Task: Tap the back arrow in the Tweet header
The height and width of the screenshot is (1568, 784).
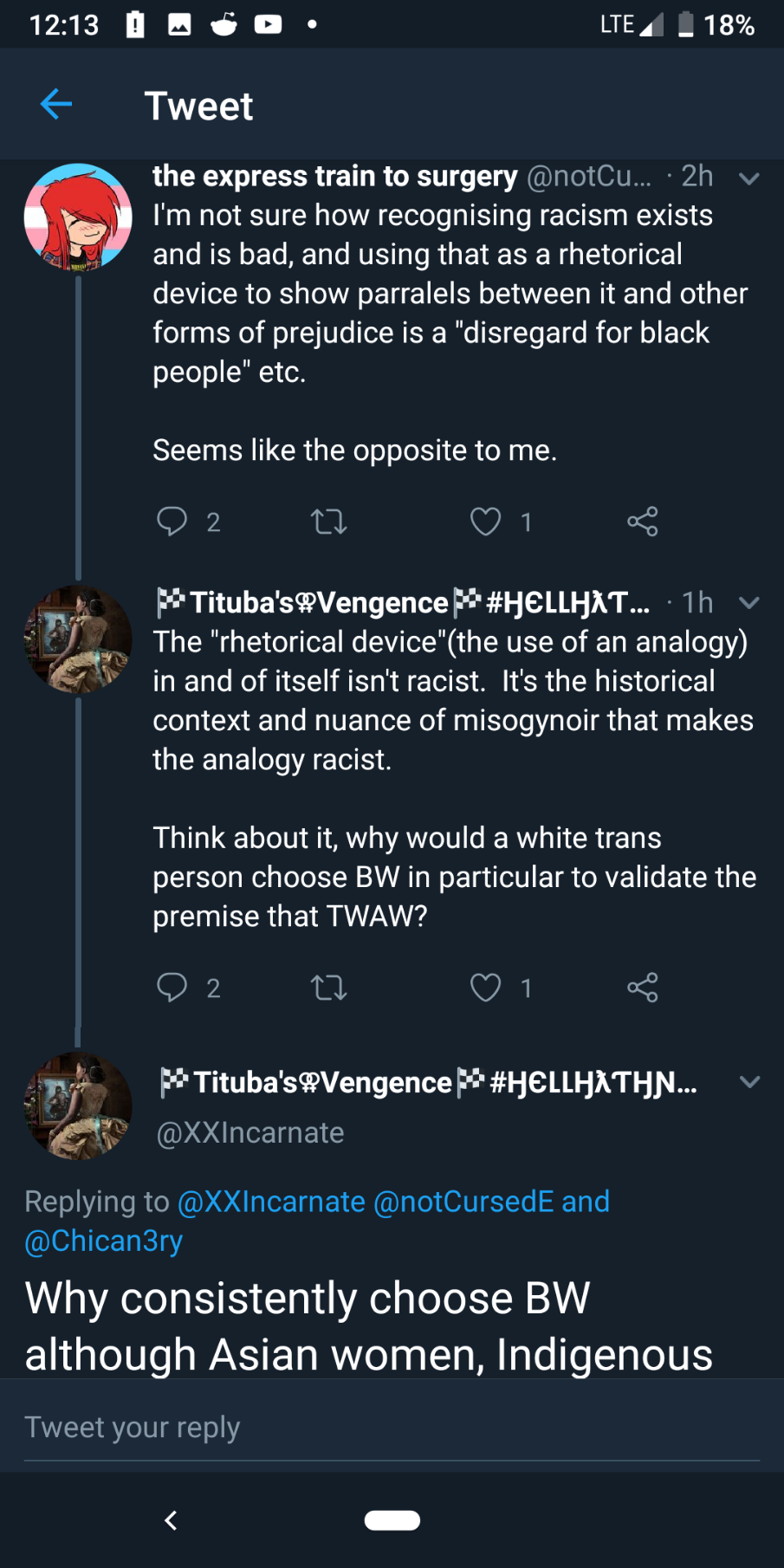Action: click(x=56, y=105)
